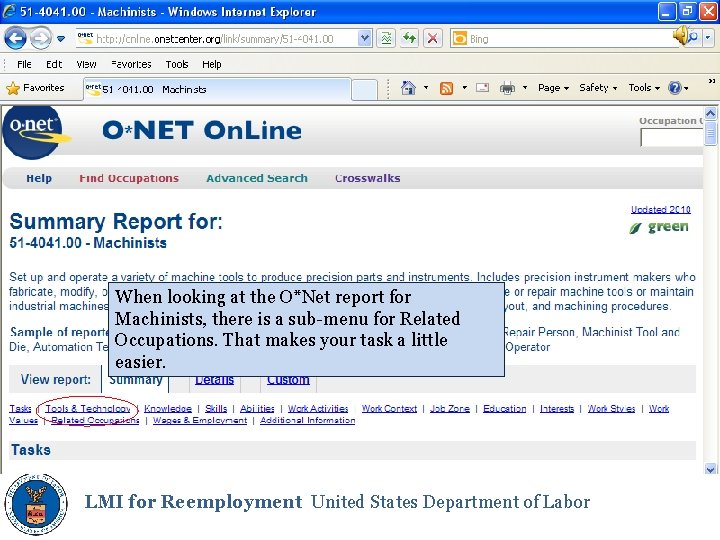Stop loading with the red X icon
This screenshot has height=540, width=720.
click(433, 39)
